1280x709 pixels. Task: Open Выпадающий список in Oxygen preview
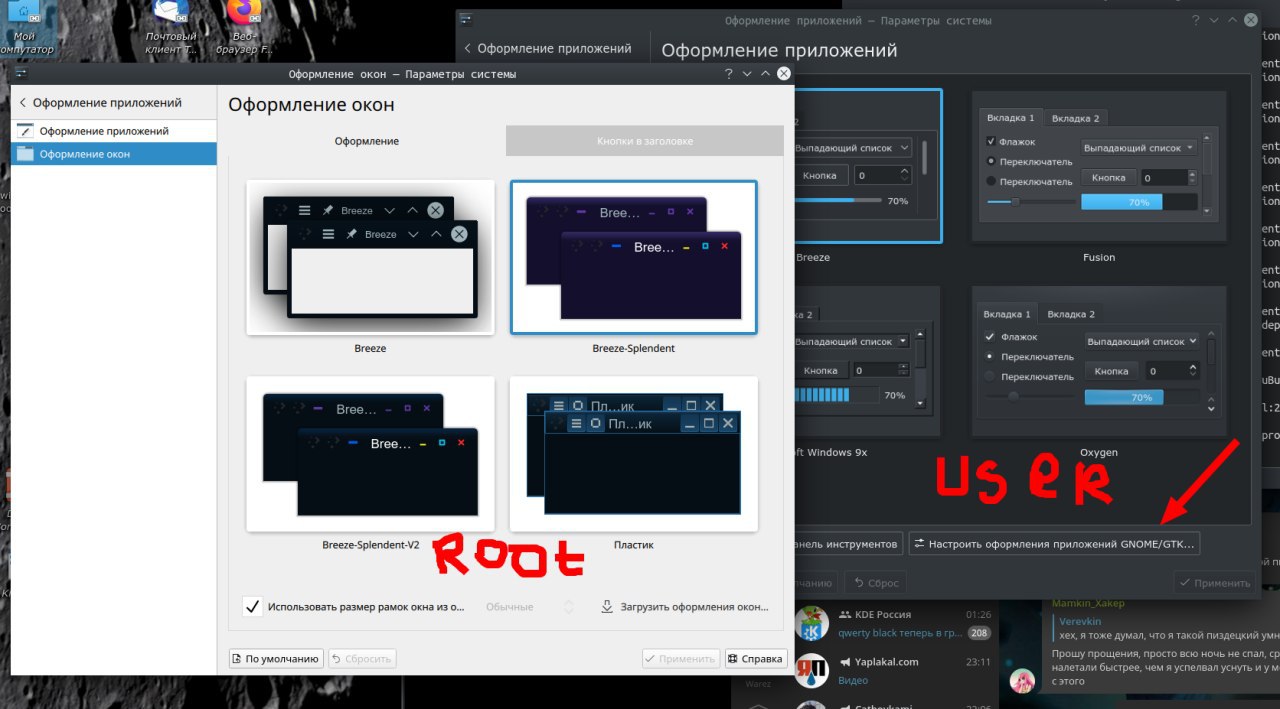[x=1141, y=341]
